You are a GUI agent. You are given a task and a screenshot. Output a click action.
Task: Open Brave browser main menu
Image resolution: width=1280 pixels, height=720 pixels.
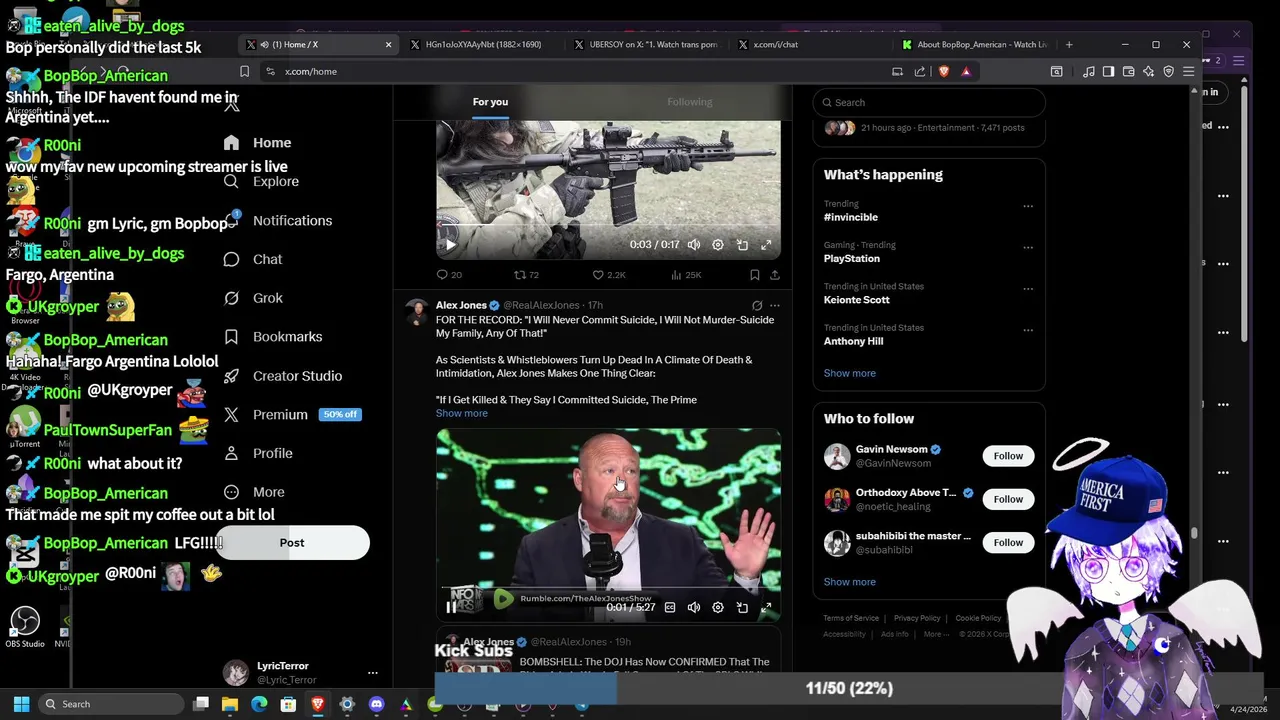pyautogui.click(x=1188, y=72)
